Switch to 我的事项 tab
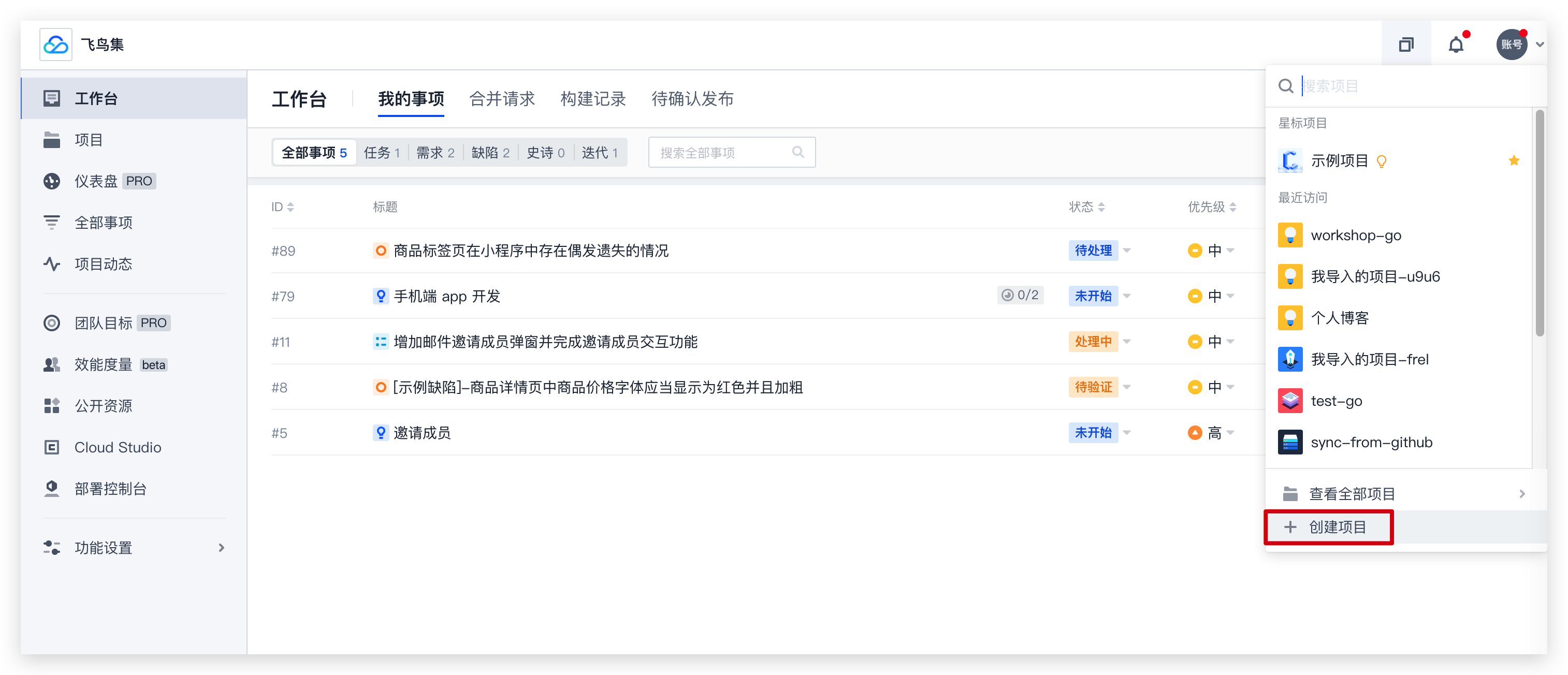1568x675 pixels. click(411, 98)
